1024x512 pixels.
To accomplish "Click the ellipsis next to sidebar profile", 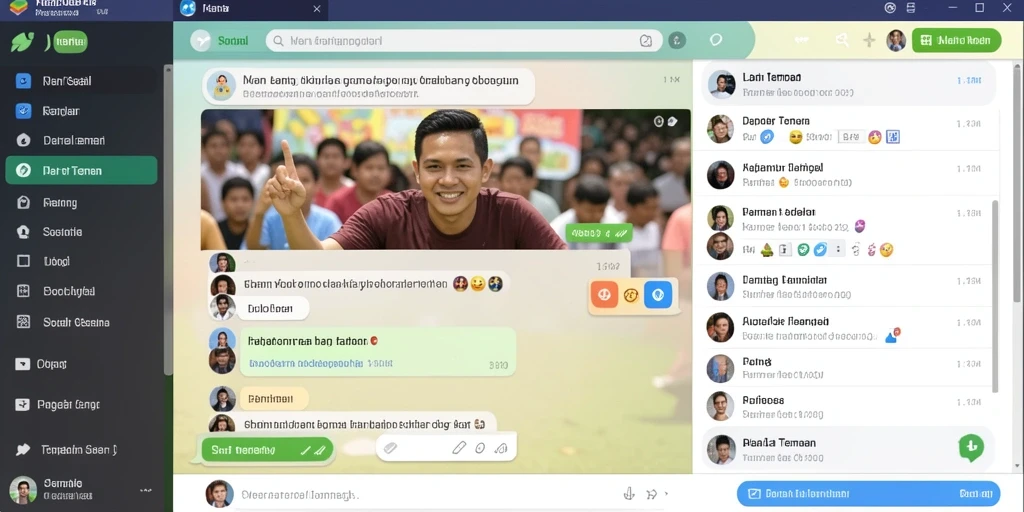I will [x=146, y=490].
